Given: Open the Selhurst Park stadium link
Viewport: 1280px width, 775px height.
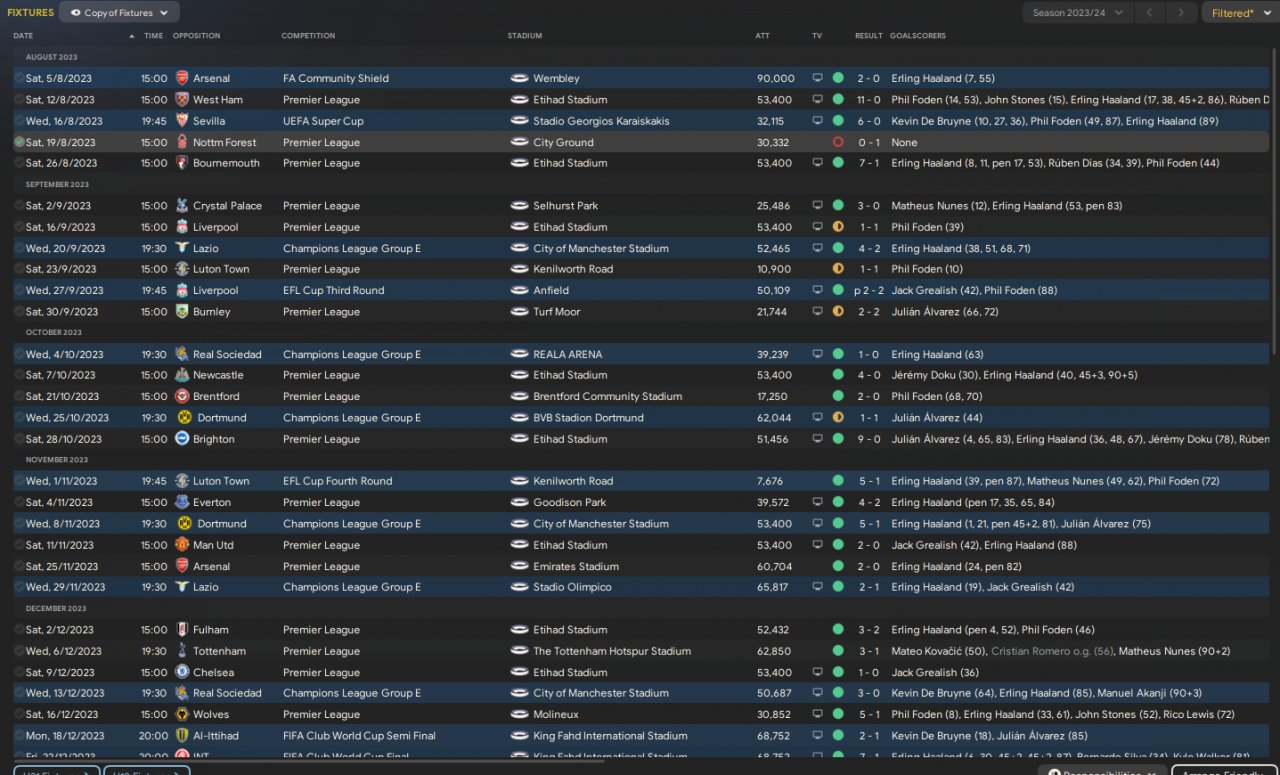Looking at the screenshot, I should (566, 206).
